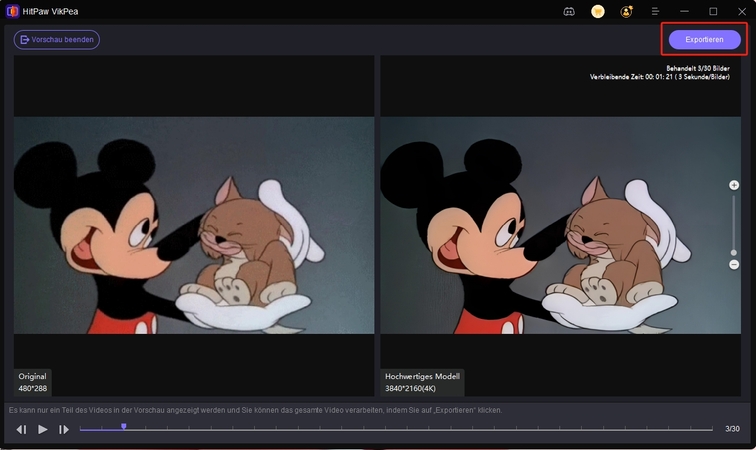Open the shopping cart store icon
This screenshot has height=450, width=756.
pos(598,11)
